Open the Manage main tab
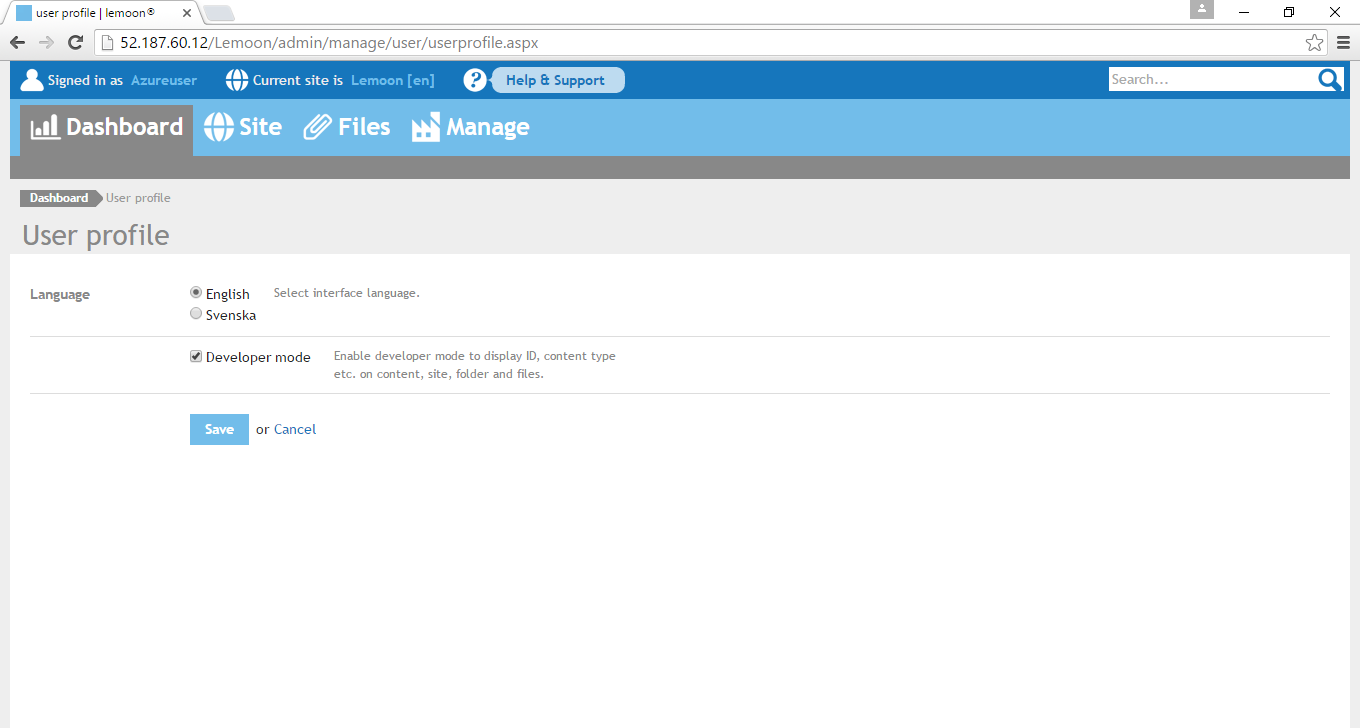Screen dimensions: 1360x728 coord(471,127)
